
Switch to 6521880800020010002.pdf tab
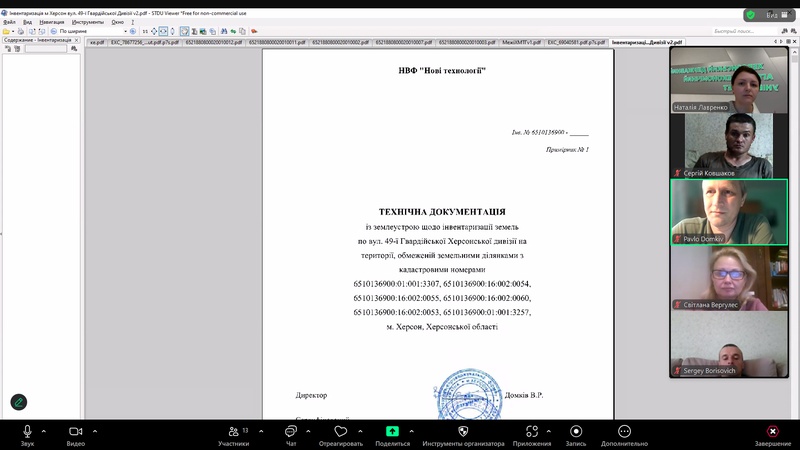point(340,42)
